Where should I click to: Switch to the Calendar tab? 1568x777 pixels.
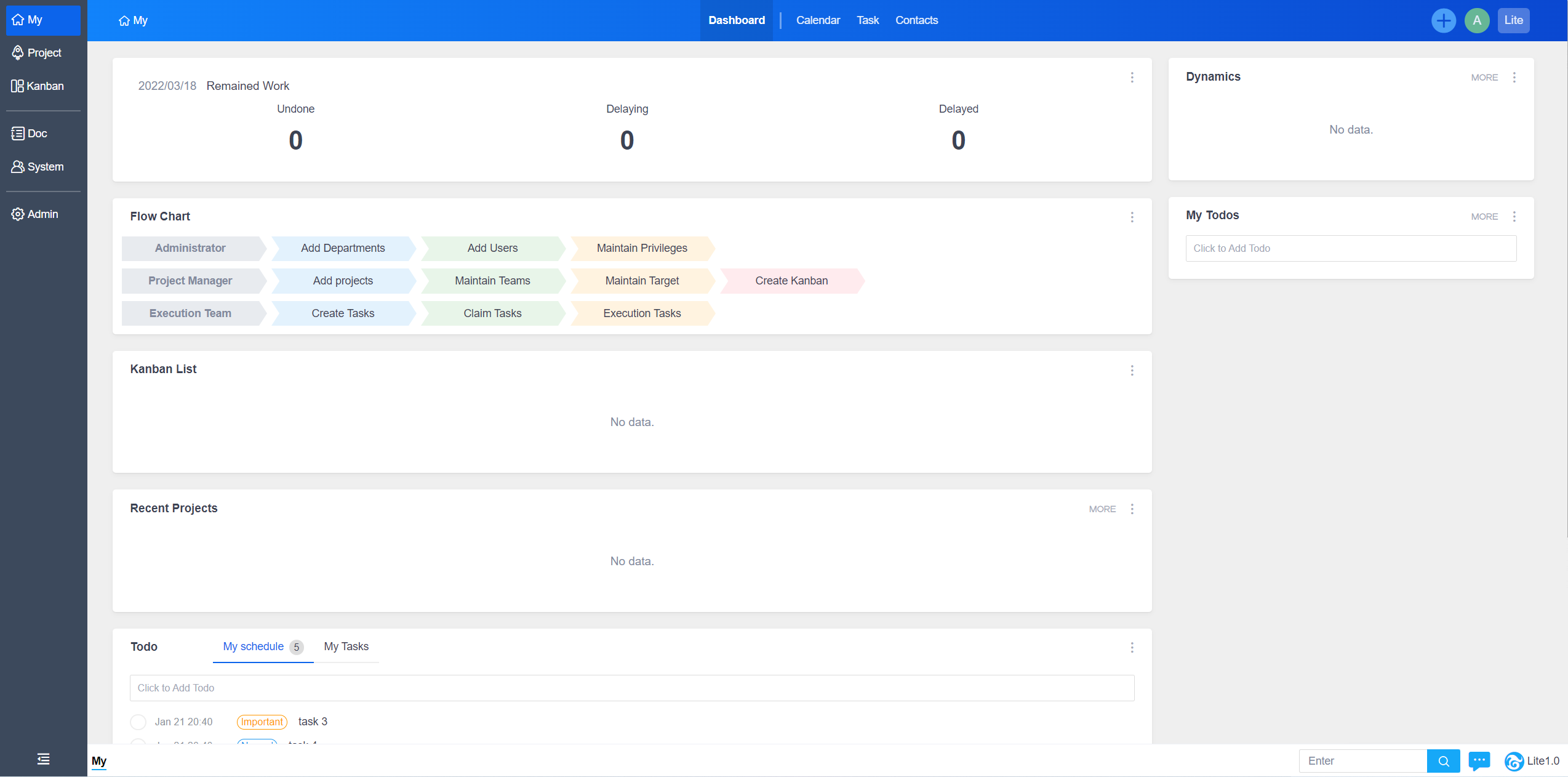point(818,20)
